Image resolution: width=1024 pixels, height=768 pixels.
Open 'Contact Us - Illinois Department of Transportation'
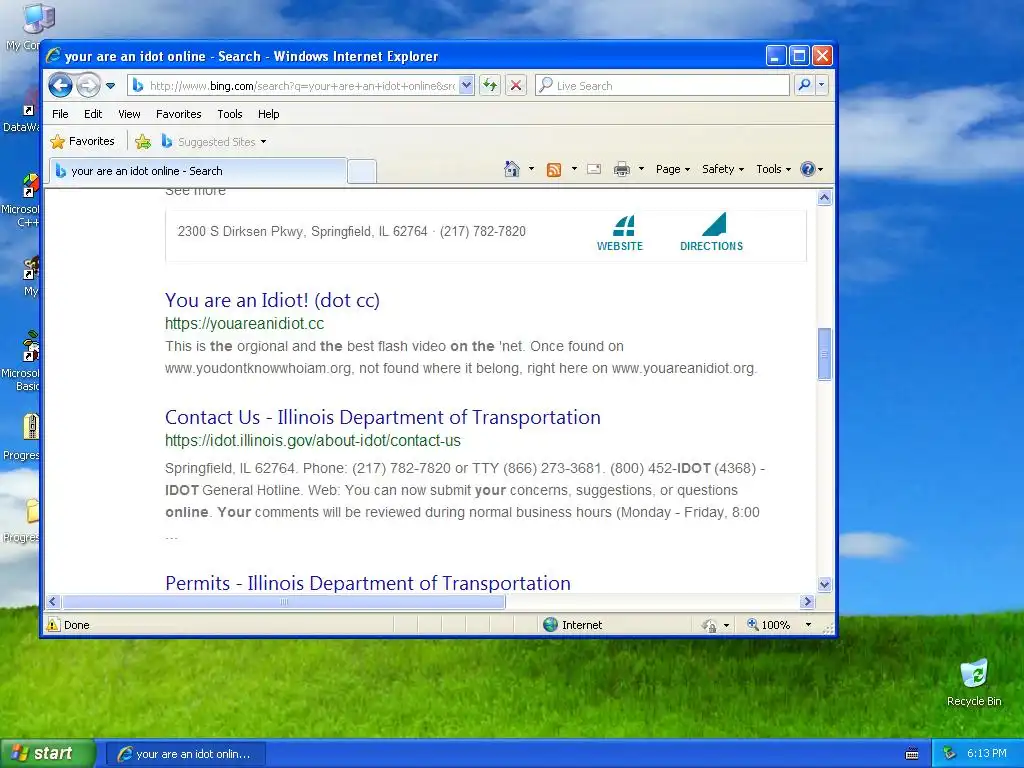(383, 417)
